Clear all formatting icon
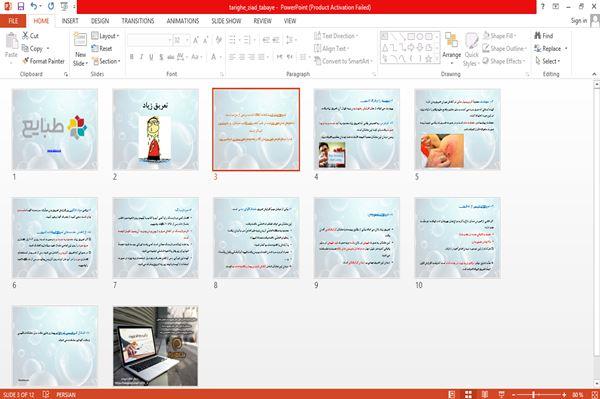 pyautogui.click(x=218, y=40)
